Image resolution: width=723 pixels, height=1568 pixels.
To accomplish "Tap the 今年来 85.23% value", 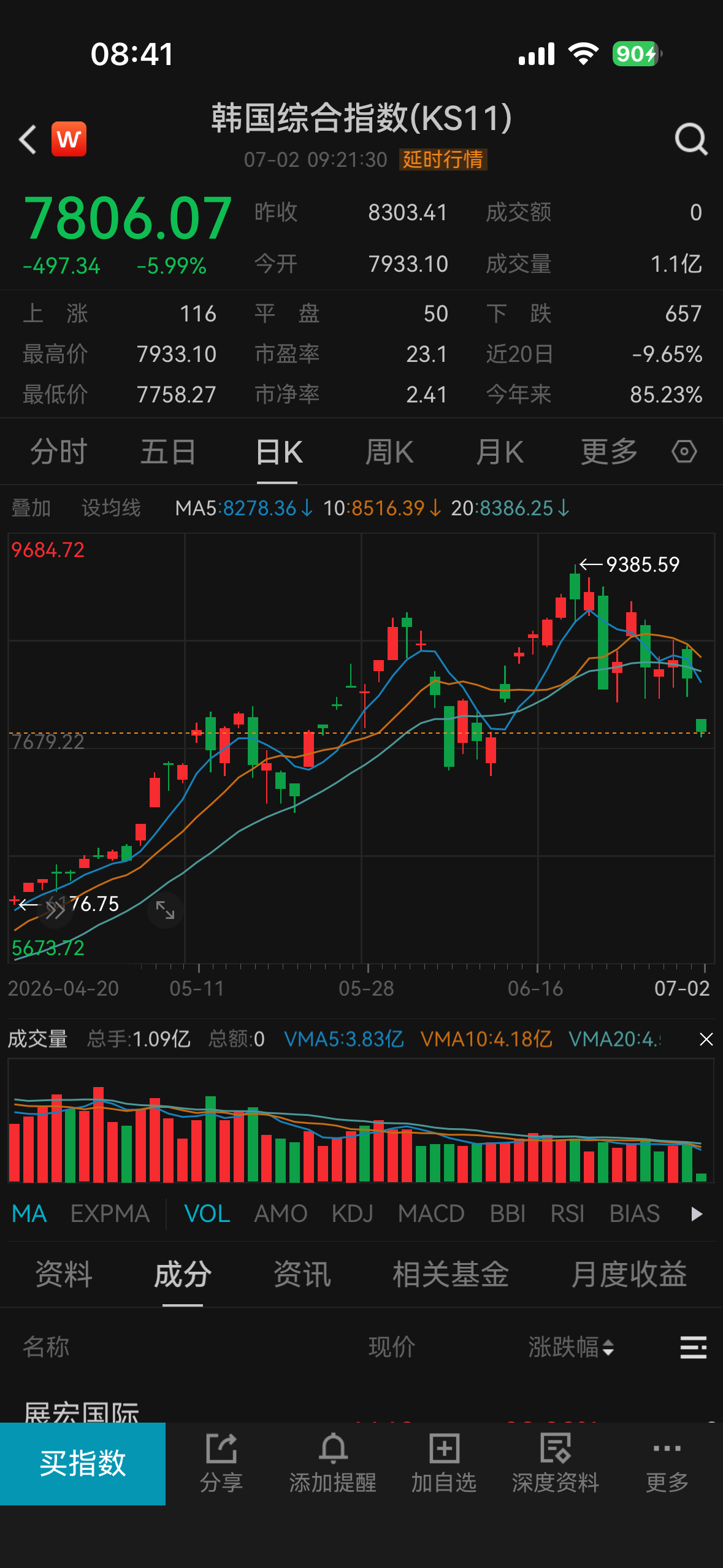I will [x=666, y=394].
